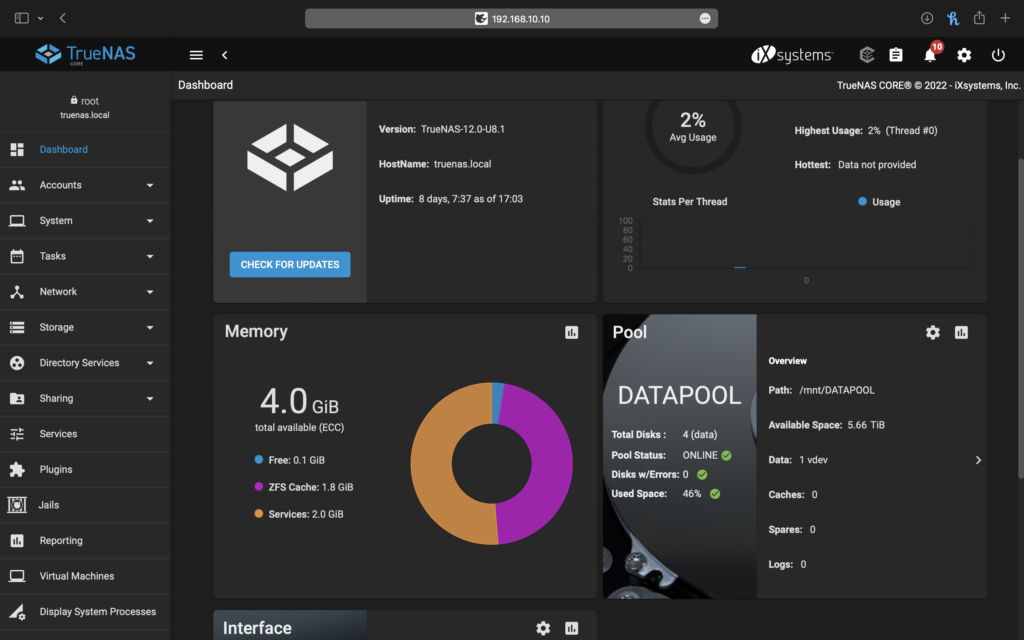The image size is (1024, 640).
Task: Open Safari downloads icon
Action: (927, 18)
